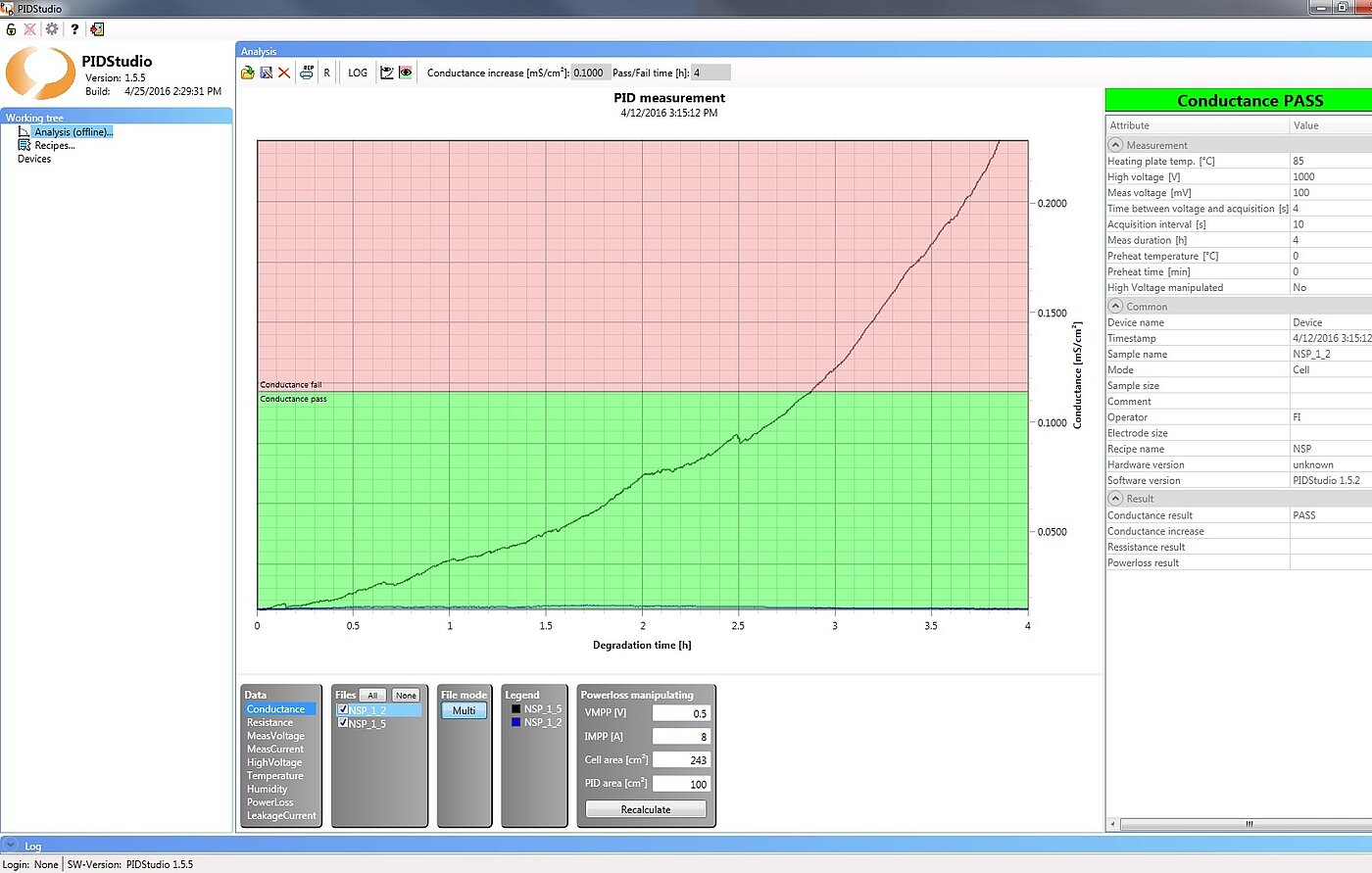The height and width of the screenshot is (873, 1372).
Task: Uncheck the NSP_1_5 file checkbox
Action: (x=343, y=723)
